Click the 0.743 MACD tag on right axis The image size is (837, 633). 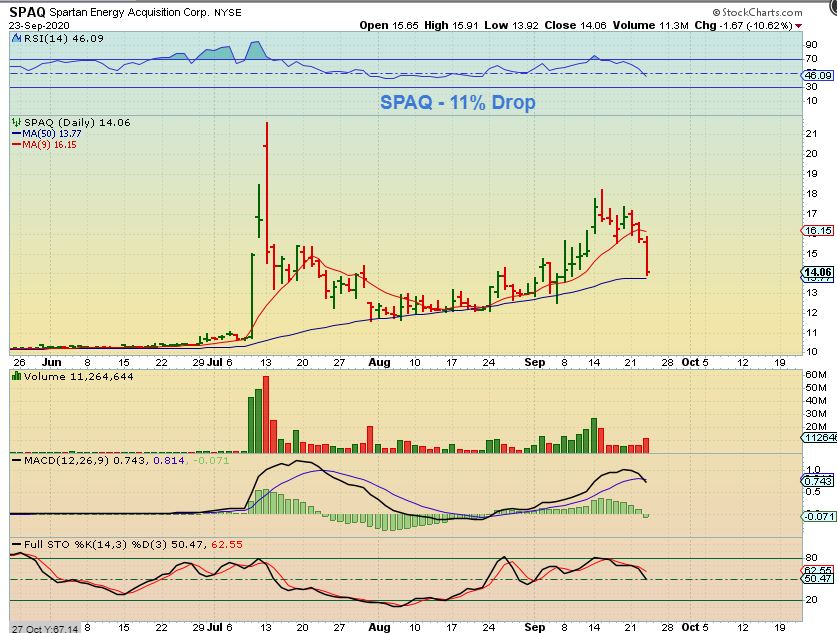[x=817, y=481]
